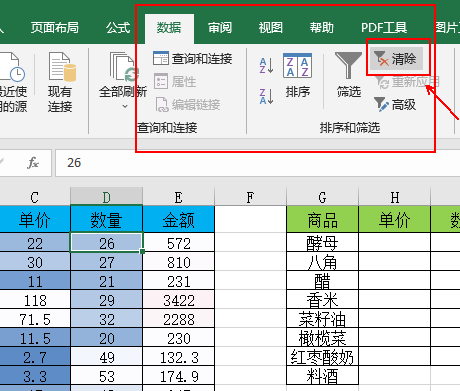Select the 菜籽油 cell

coord(322,319)
